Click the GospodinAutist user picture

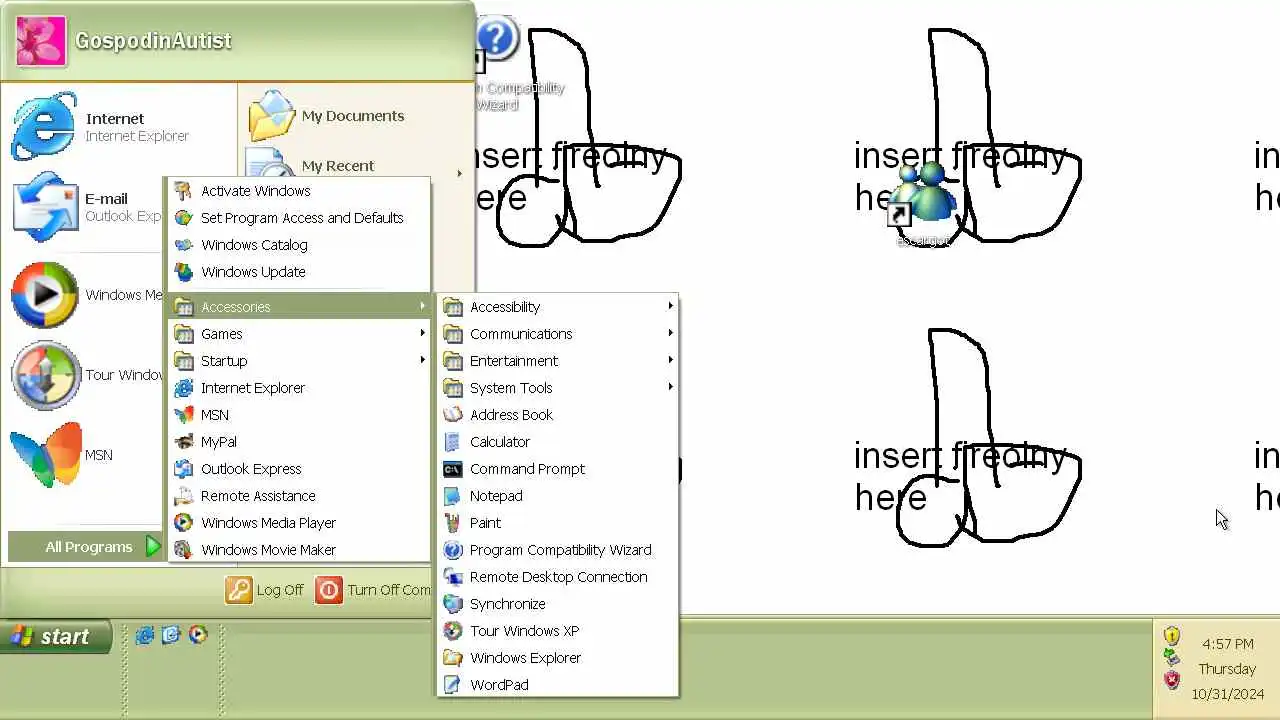pyautogui.click(x=41, y=41)
